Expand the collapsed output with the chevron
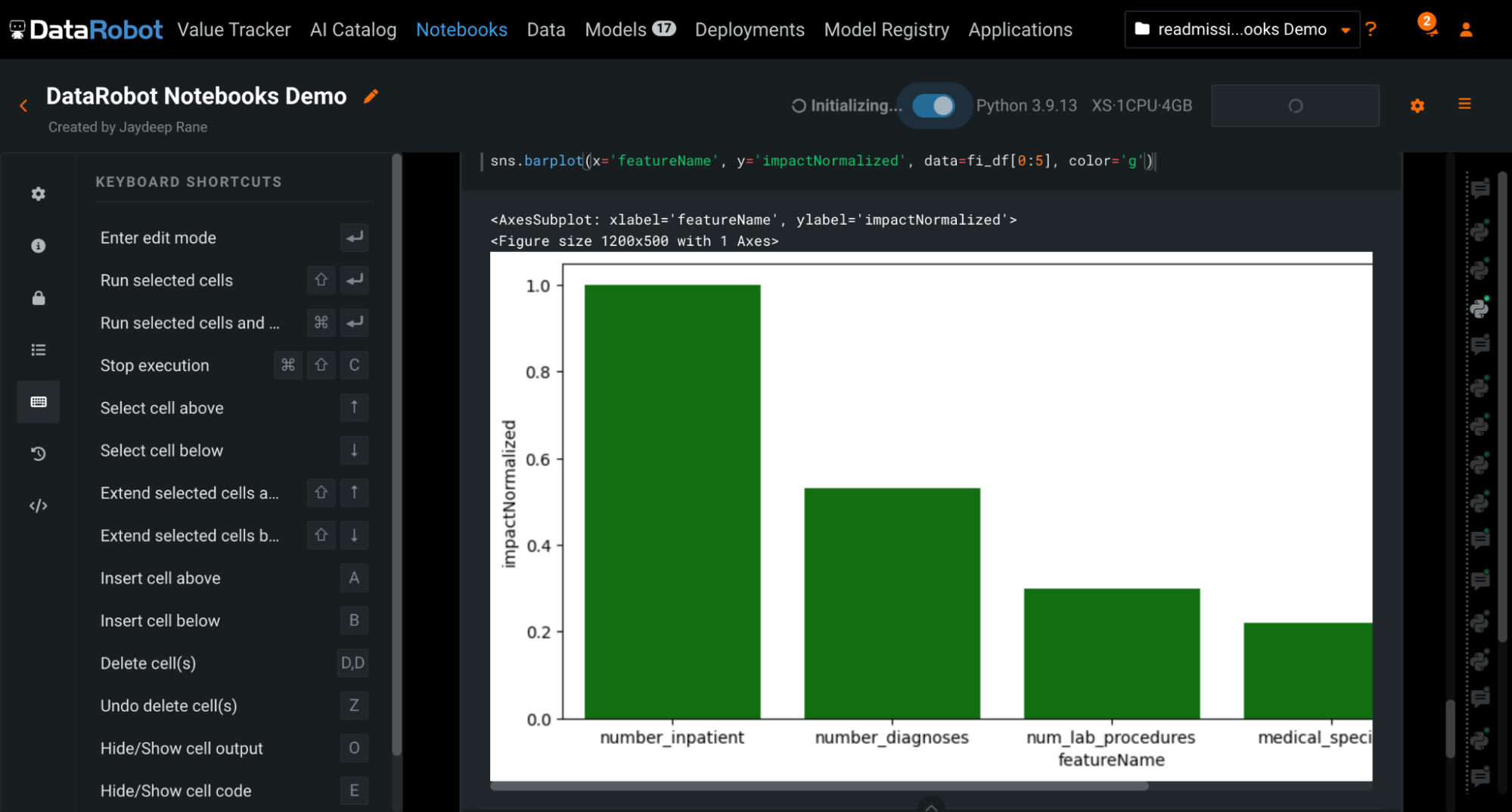Viewport: 1512px width, 812px height. coord(931,806)
